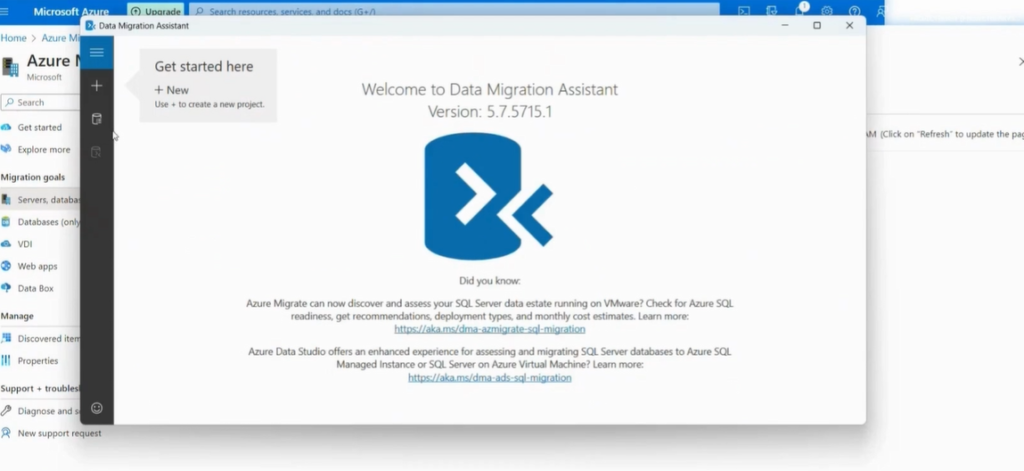Click the 'Did you know:' text
This screenshot has height=471, width=1024.
pyautogui.click(x=490, y=281)
